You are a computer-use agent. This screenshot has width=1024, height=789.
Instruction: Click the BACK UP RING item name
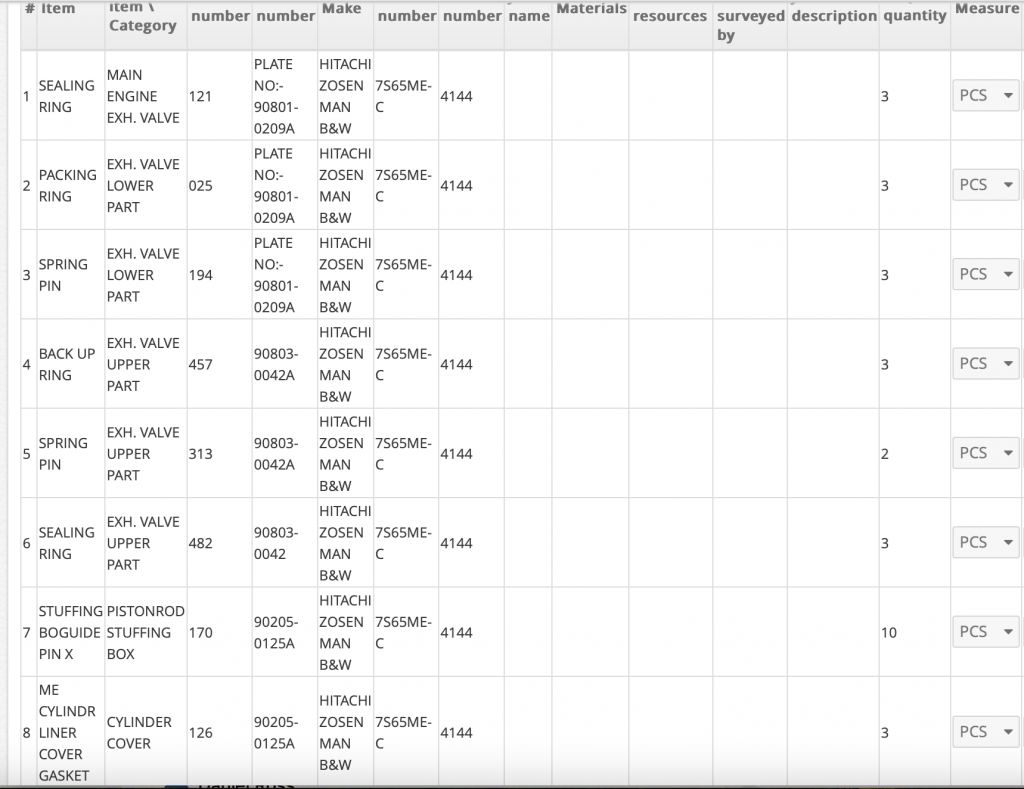(67, 364)
